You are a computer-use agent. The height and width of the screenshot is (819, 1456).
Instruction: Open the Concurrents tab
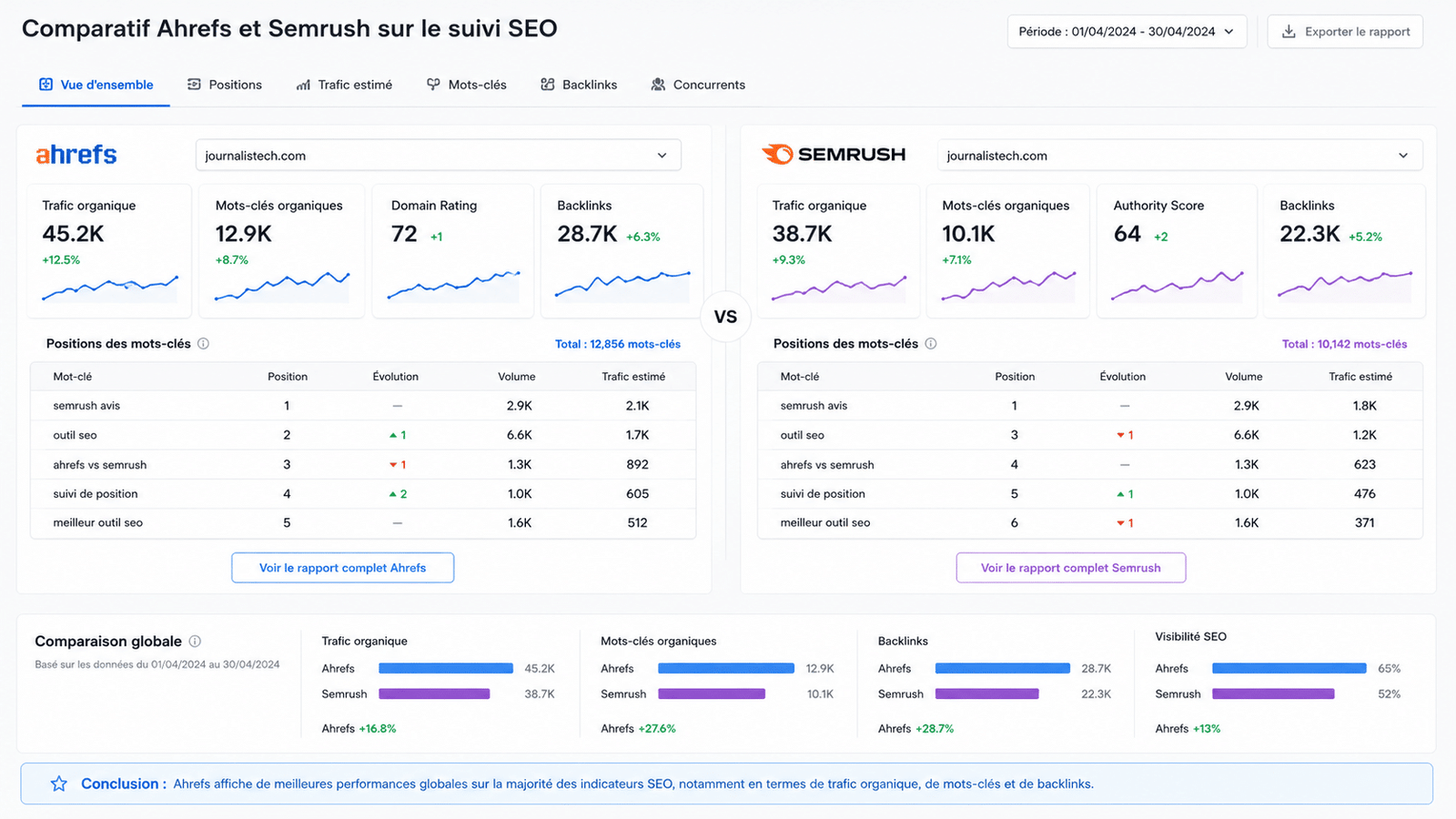coord(698,85)
